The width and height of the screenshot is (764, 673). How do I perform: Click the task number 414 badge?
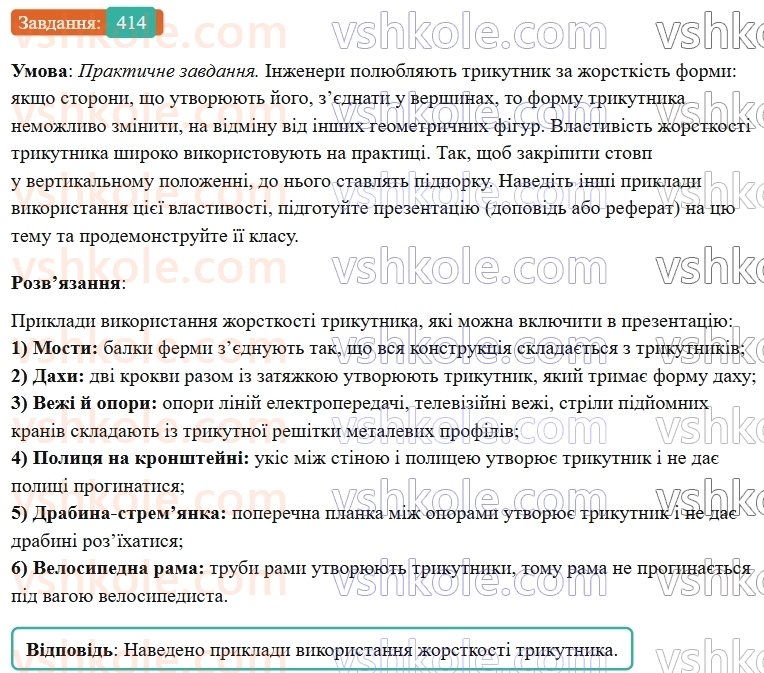point(132,22)
